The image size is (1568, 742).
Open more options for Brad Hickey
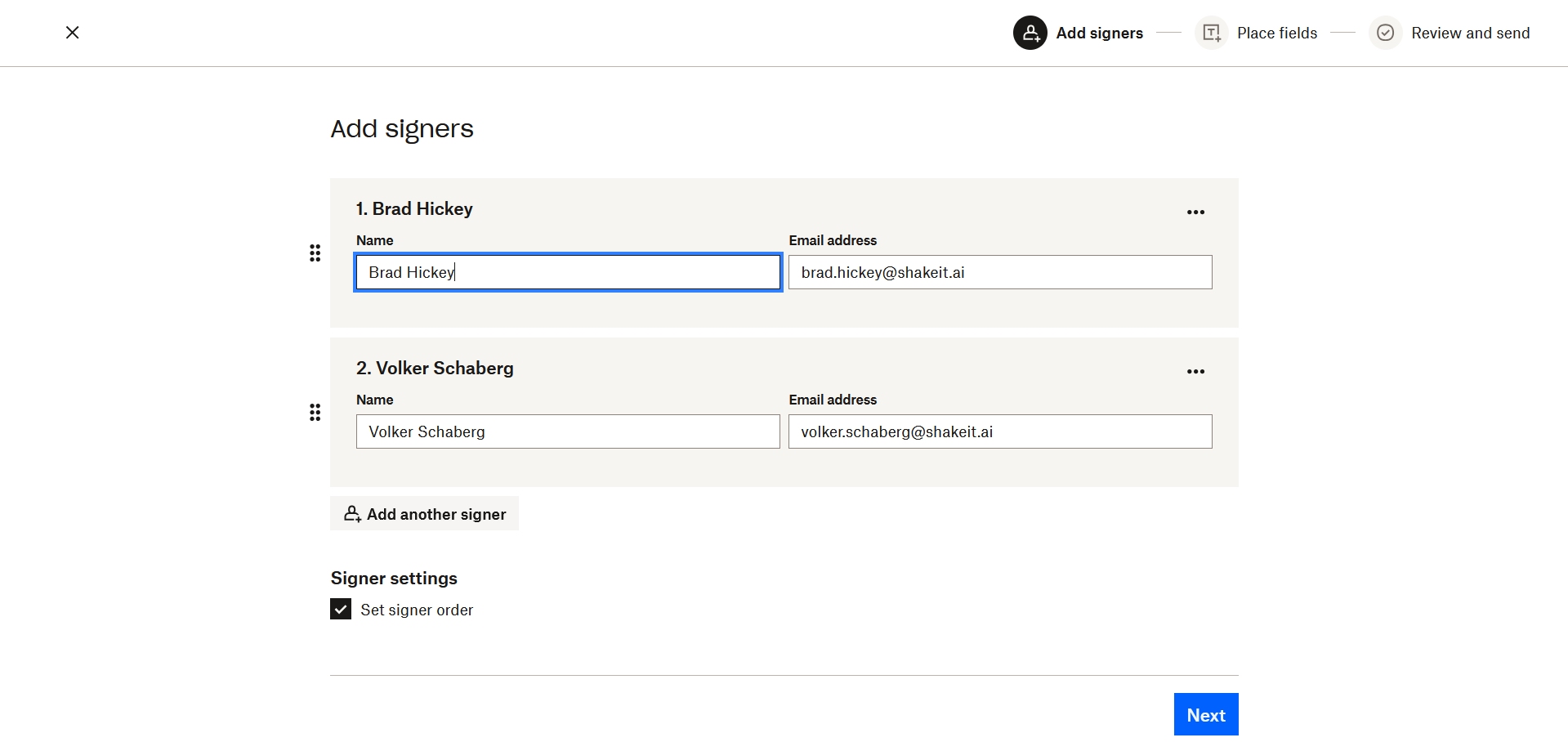pyautogui.click(x=1196, y=212)
